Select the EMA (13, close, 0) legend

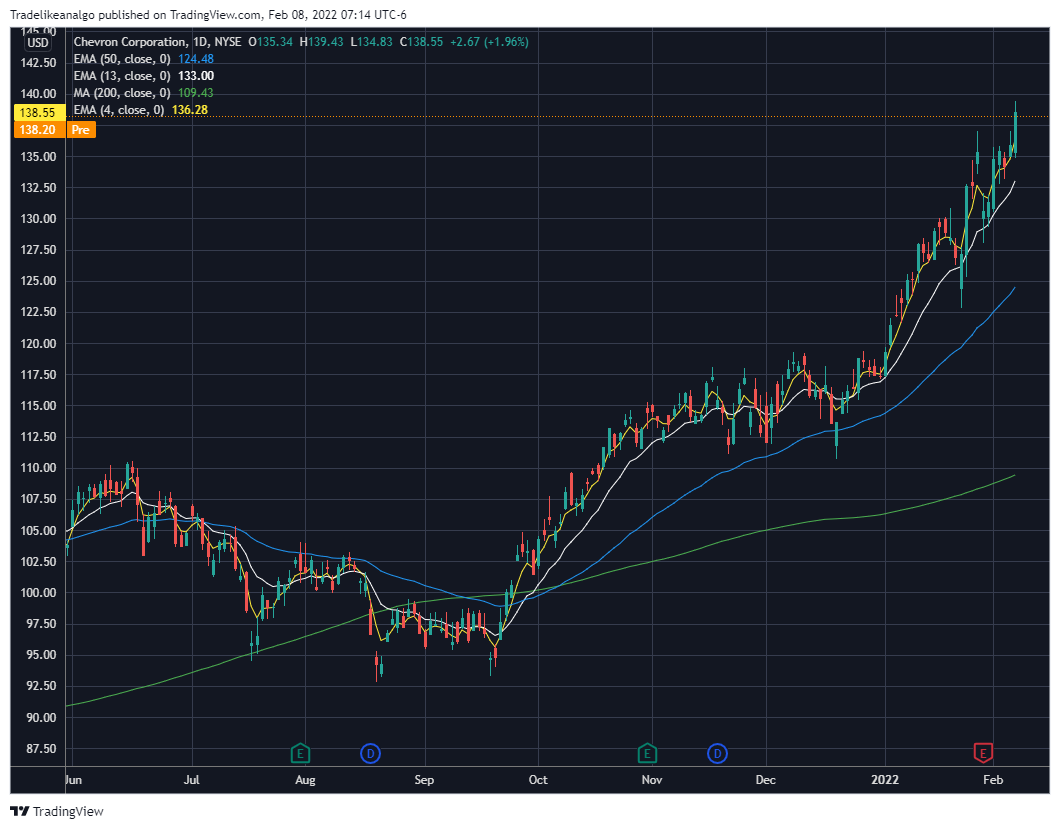[122, 76]
